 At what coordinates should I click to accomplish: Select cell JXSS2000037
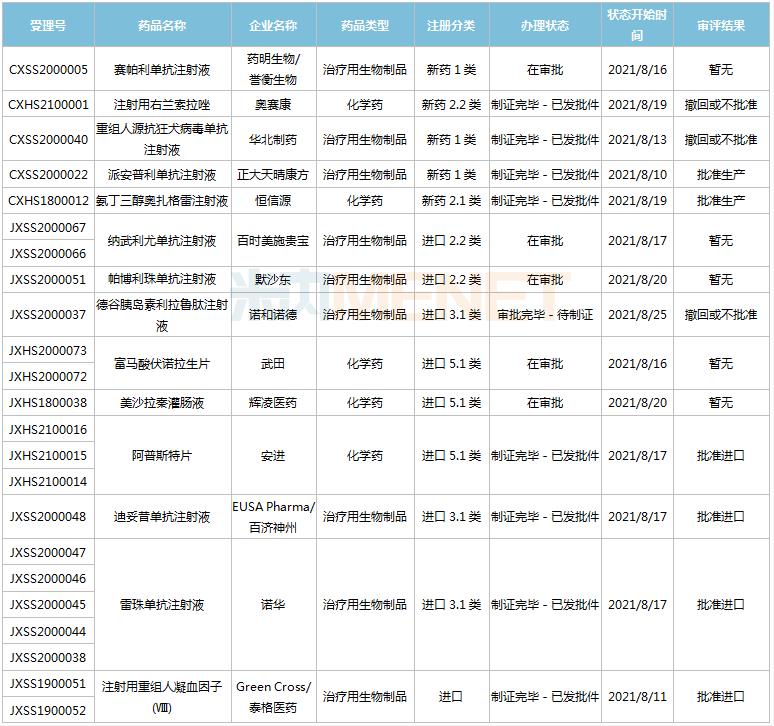pos(48,314)
